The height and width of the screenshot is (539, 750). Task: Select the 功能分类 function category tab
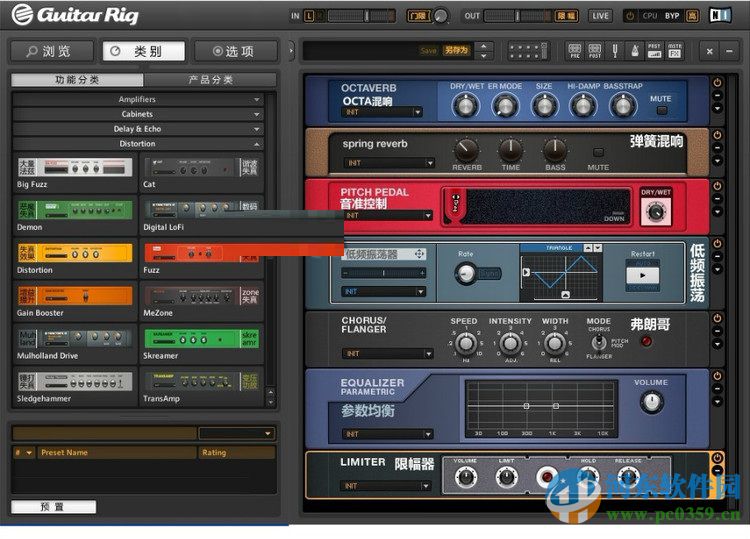pos(77,80)
